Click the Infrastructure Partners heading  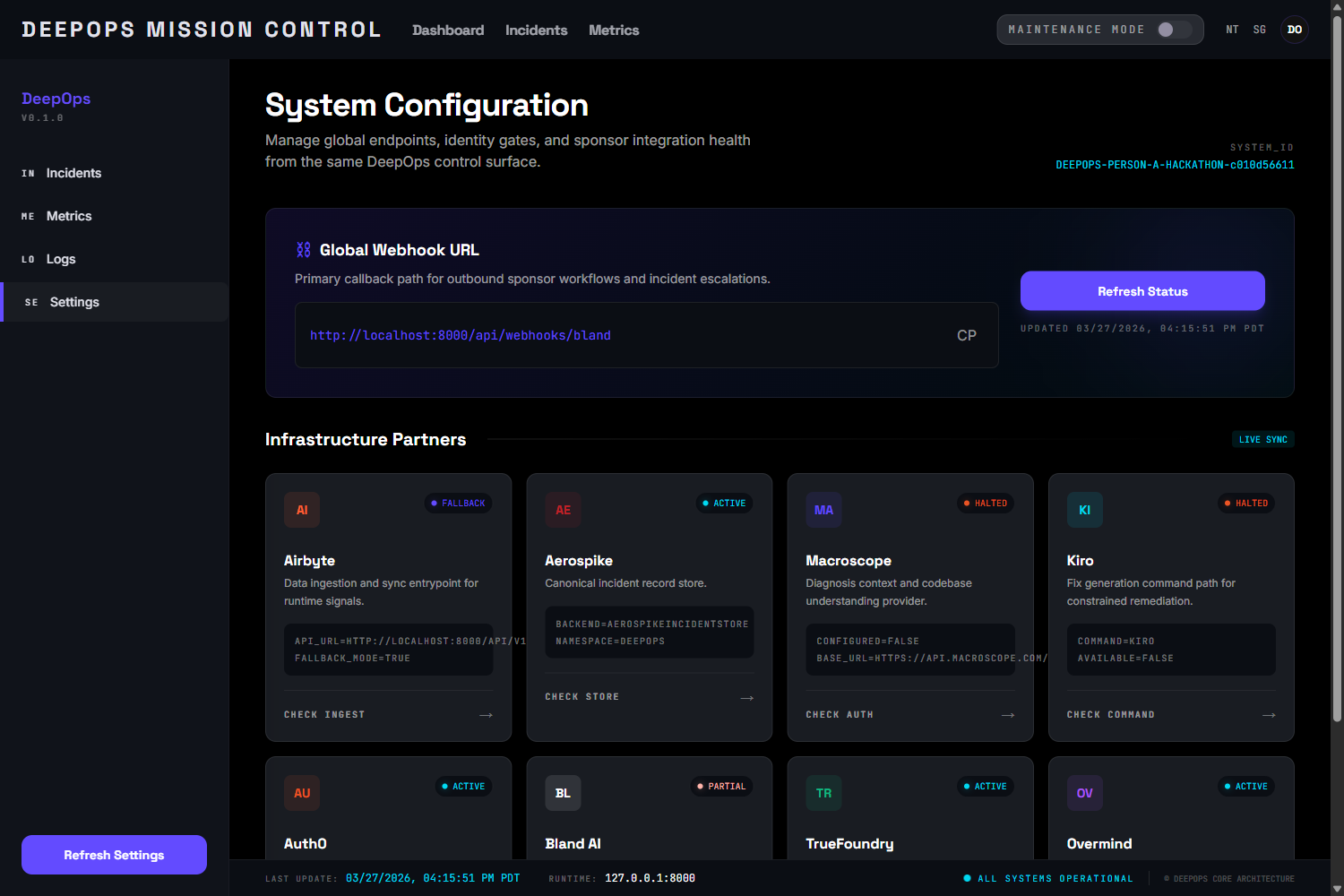coord(366,439)
